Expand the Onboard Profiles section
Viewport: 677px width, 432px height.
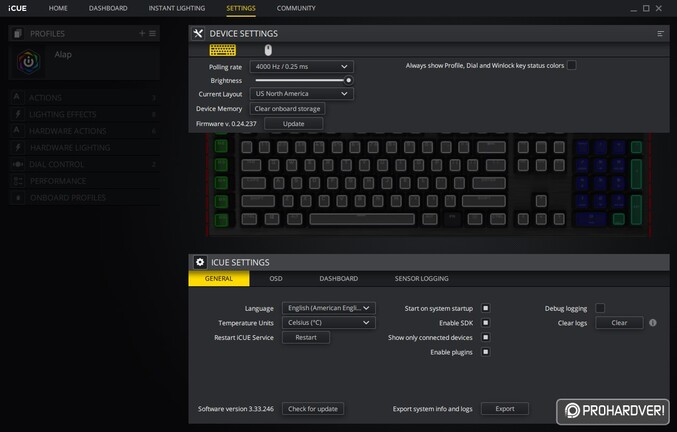coord(84,198)
